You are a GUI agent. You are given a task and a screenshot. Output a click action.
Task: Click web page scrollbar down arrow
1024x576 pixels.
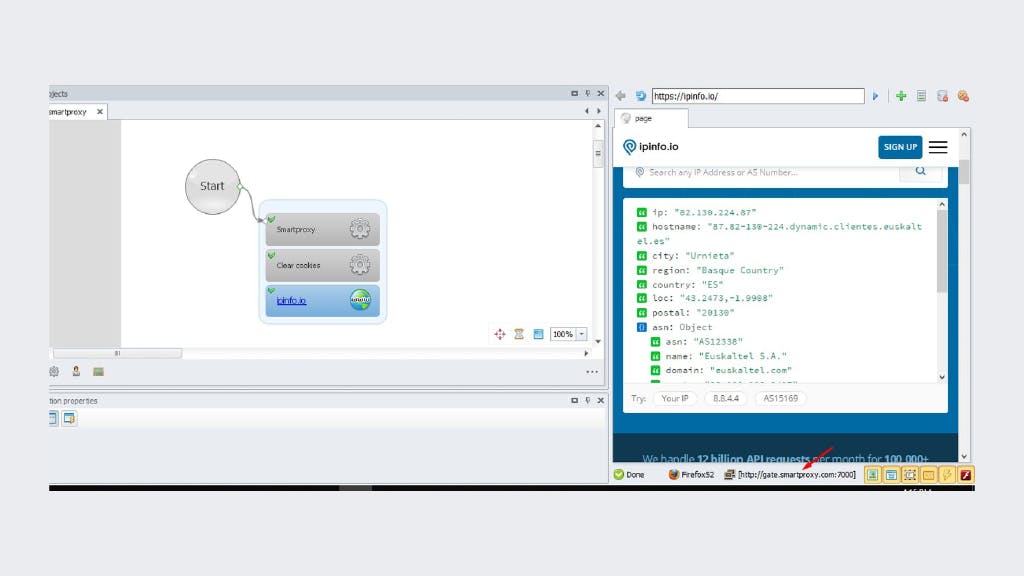pyautogui.click(x=964, y=456)
